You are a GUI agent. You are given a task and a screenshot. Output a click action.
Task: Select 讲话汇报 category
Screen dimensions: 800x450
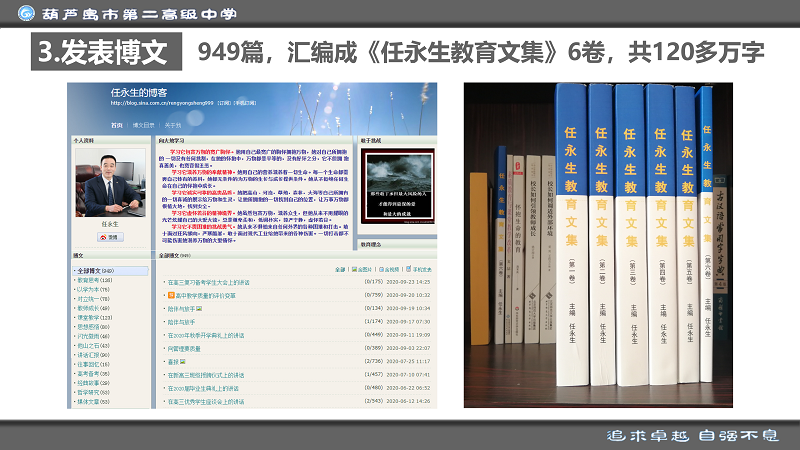tap(93, 355)
